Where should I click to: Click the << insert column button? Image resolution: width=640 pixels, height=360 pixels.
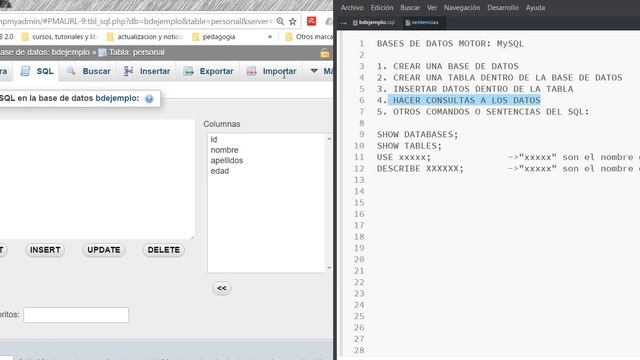click(222, 288)
